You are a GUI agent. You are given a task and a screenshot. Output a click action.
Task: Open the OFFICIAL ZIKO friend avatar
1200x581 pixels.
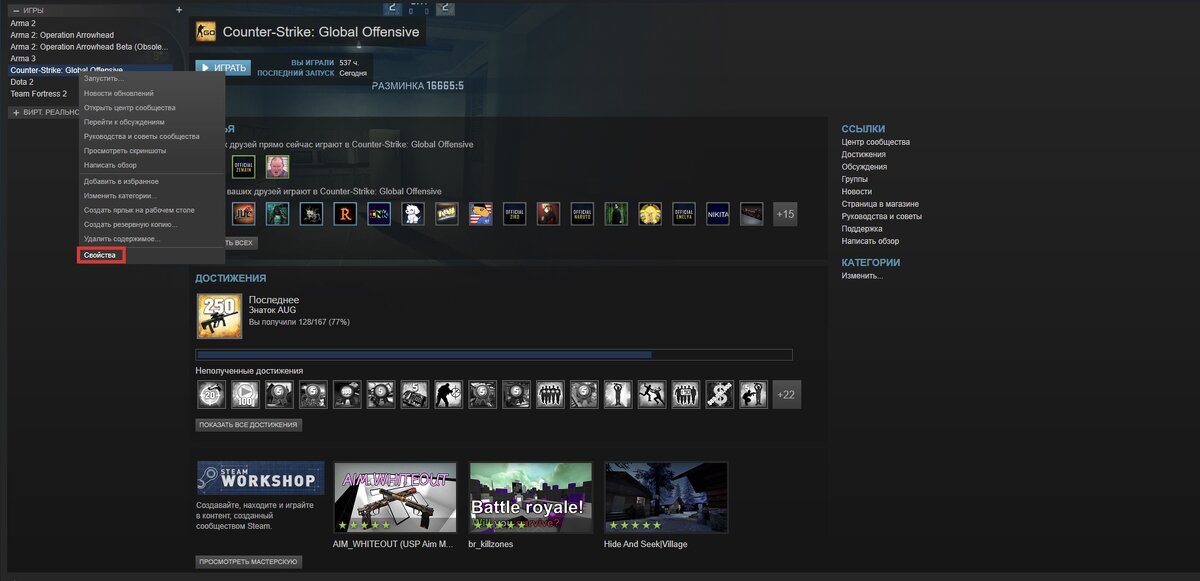point(515,214)
